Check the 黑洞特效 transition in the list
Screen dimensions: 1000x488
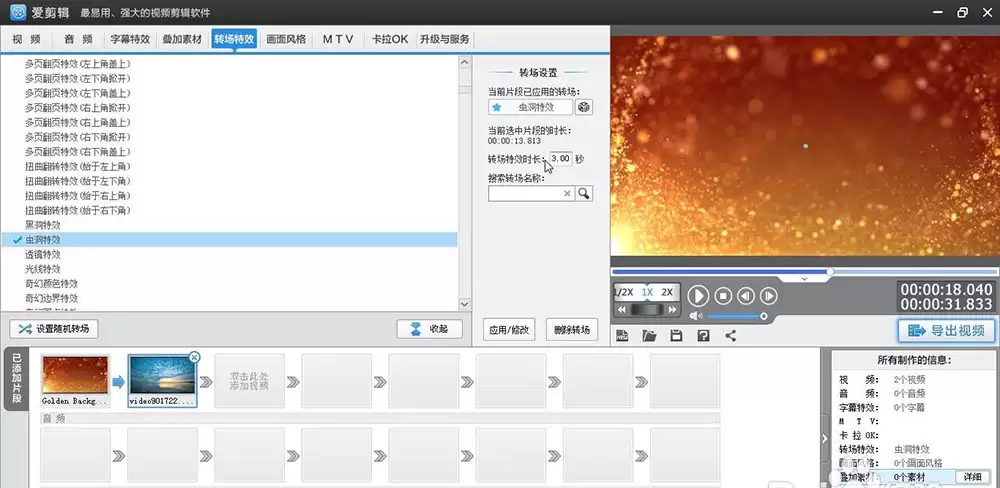tap(43, 225)
